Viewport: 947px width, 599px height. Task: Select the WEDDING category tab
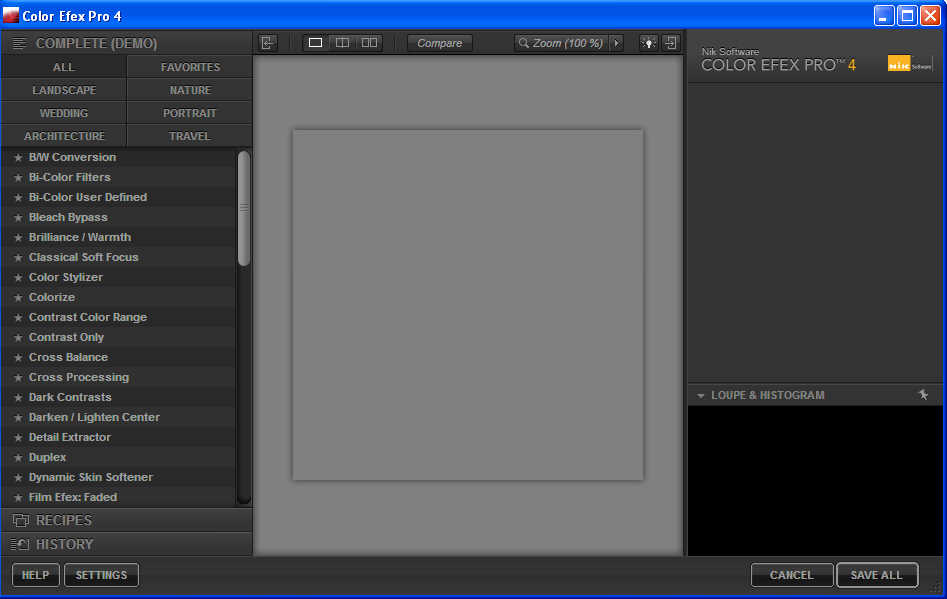coord(63,113)
